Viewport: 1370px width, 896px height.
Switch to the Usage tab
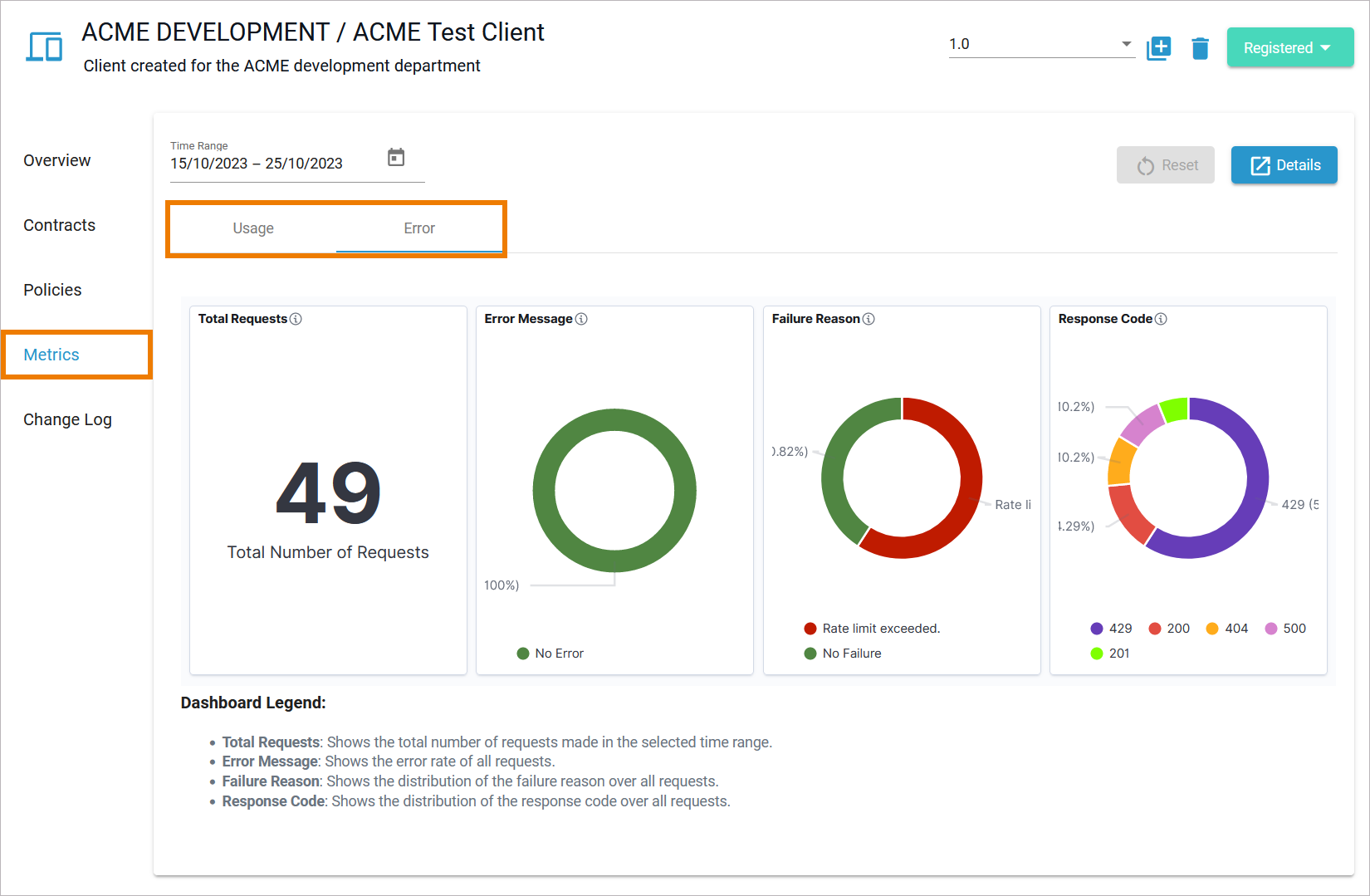[253, 228]
